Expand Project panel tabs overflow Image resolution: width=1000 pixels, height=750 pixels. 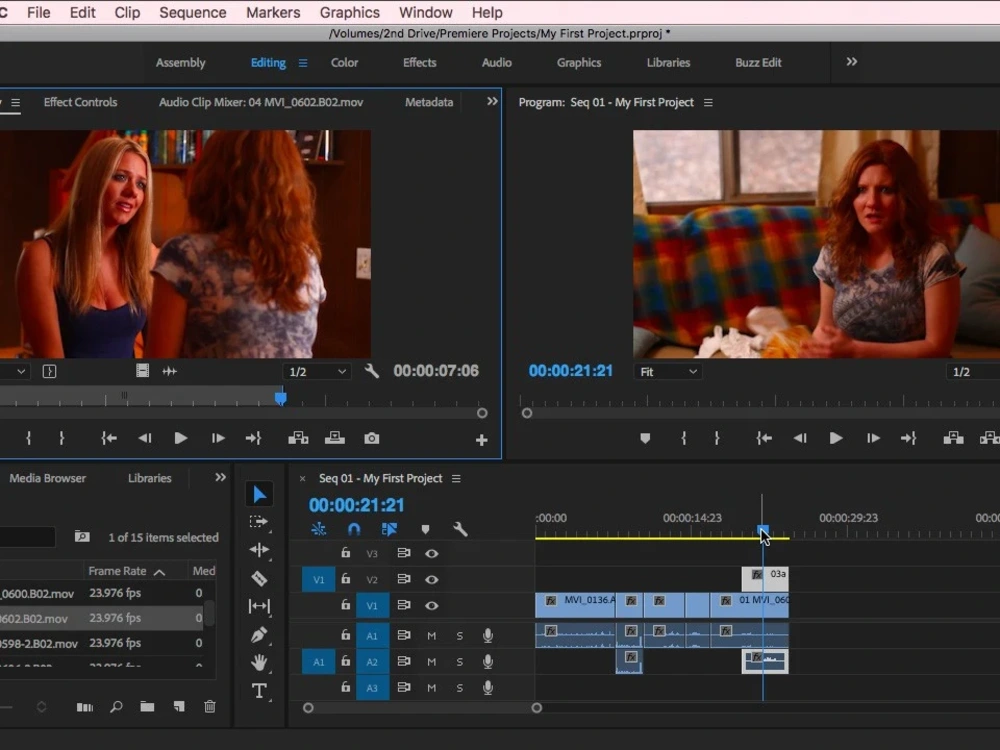click(220, 478)
